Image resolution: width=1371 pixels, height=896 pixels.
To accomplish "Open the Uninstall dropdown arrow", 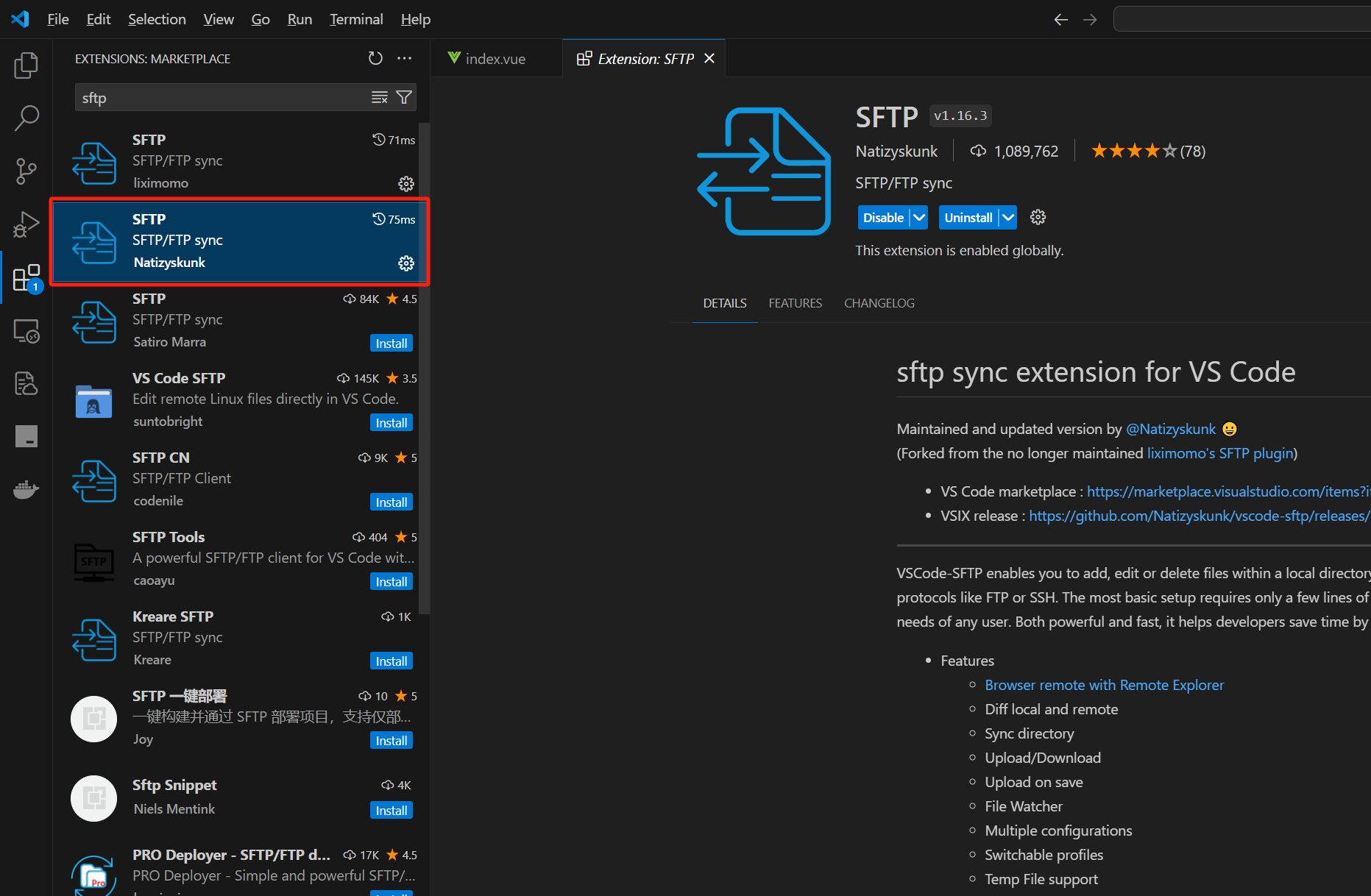I will [1008, 217].
